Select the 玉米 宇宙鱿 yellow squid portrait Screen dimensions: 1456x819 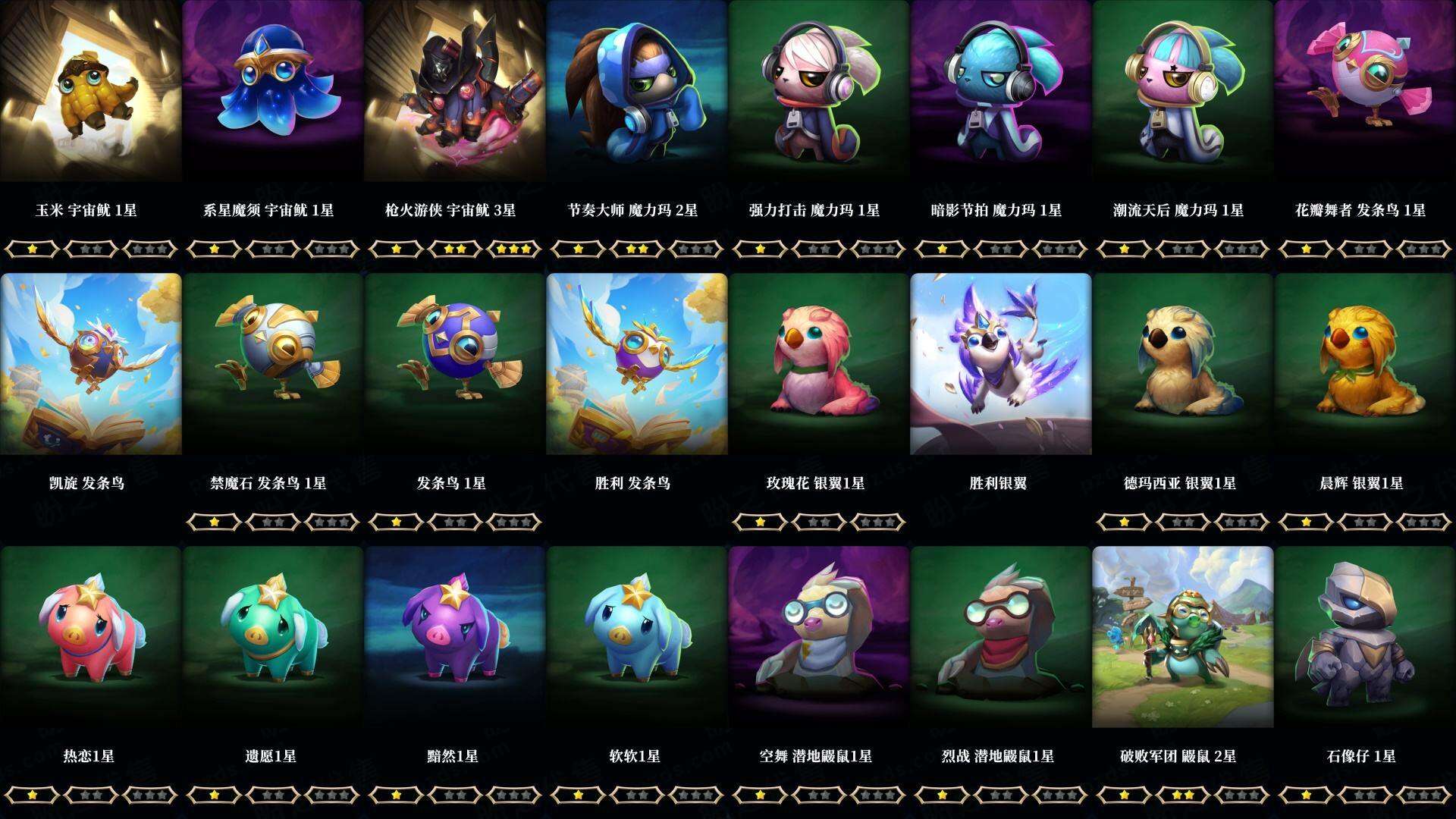(x=91, y=91)
